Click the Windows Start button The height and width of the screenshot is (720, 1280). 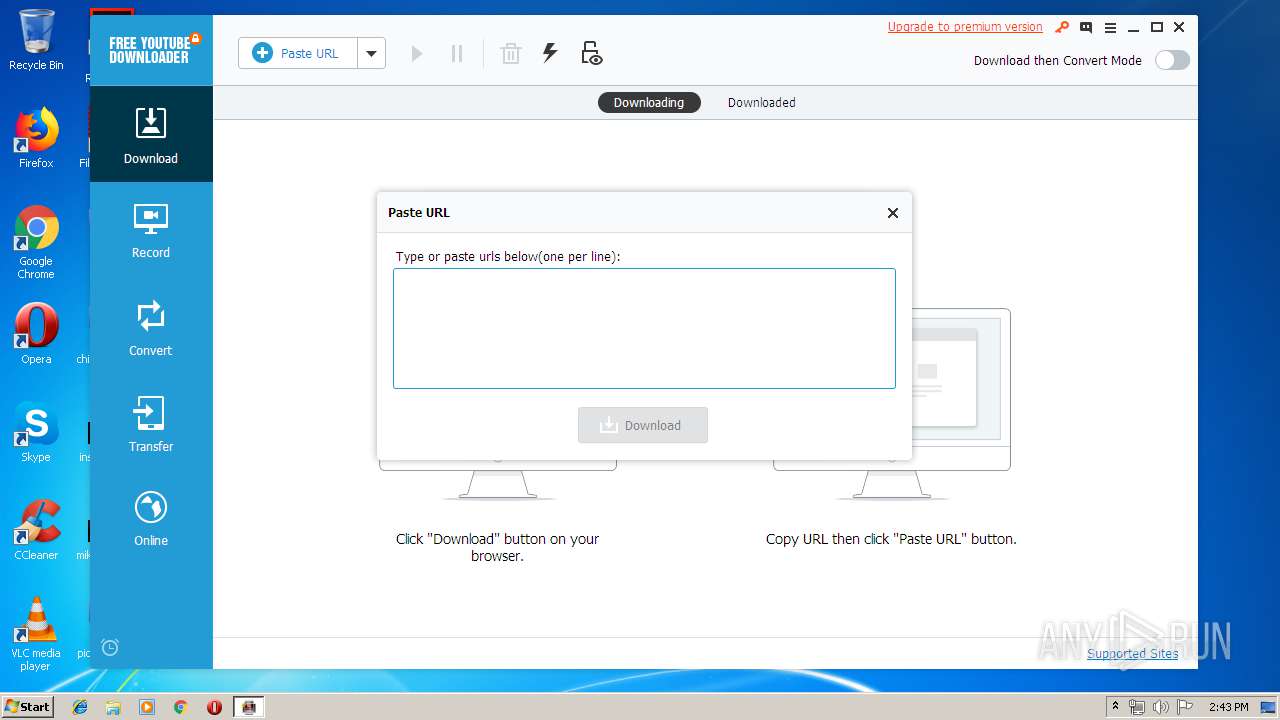27,706
